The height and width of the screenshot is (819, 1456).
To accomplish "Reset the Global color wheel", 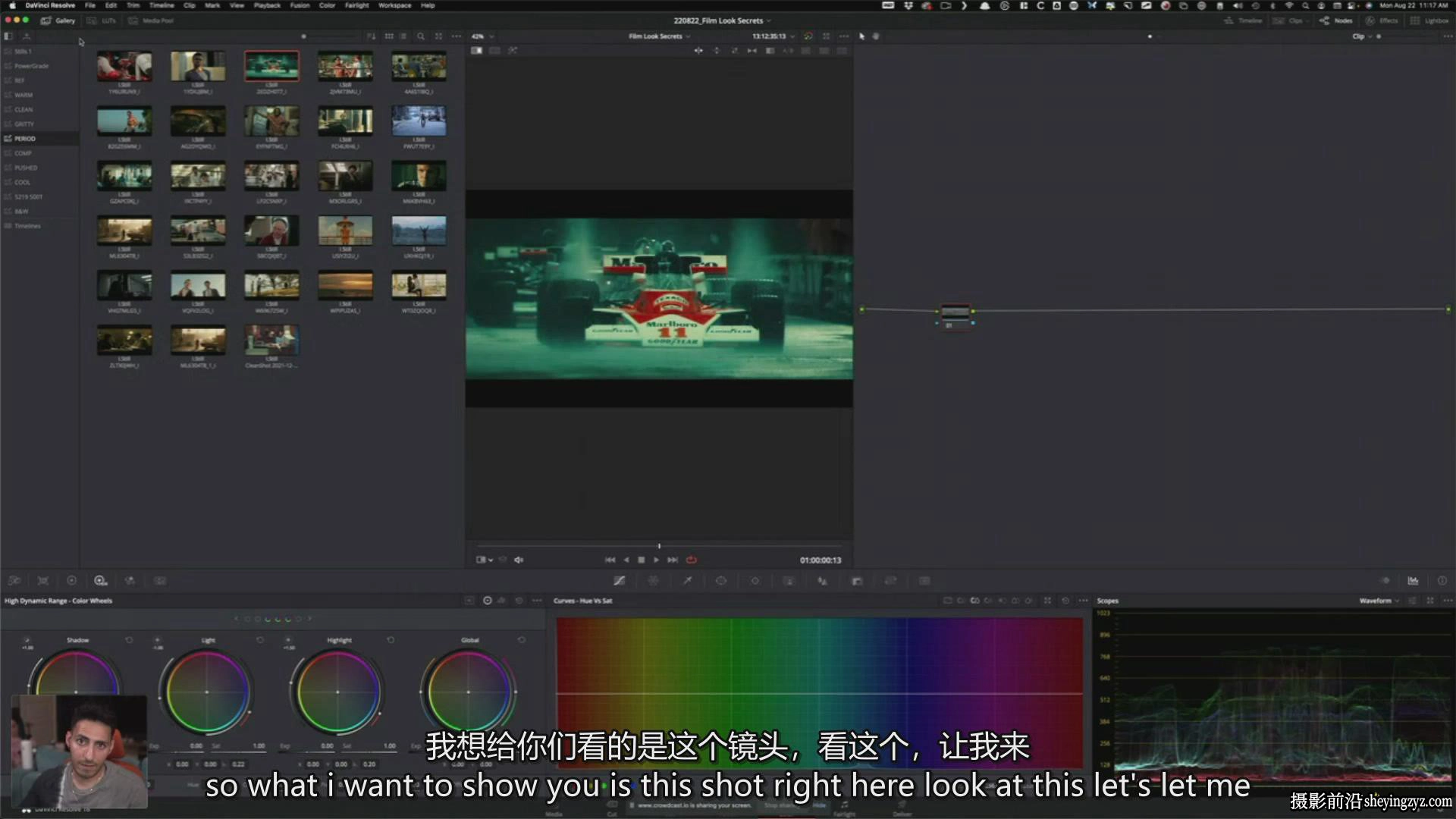I will 522,640.
